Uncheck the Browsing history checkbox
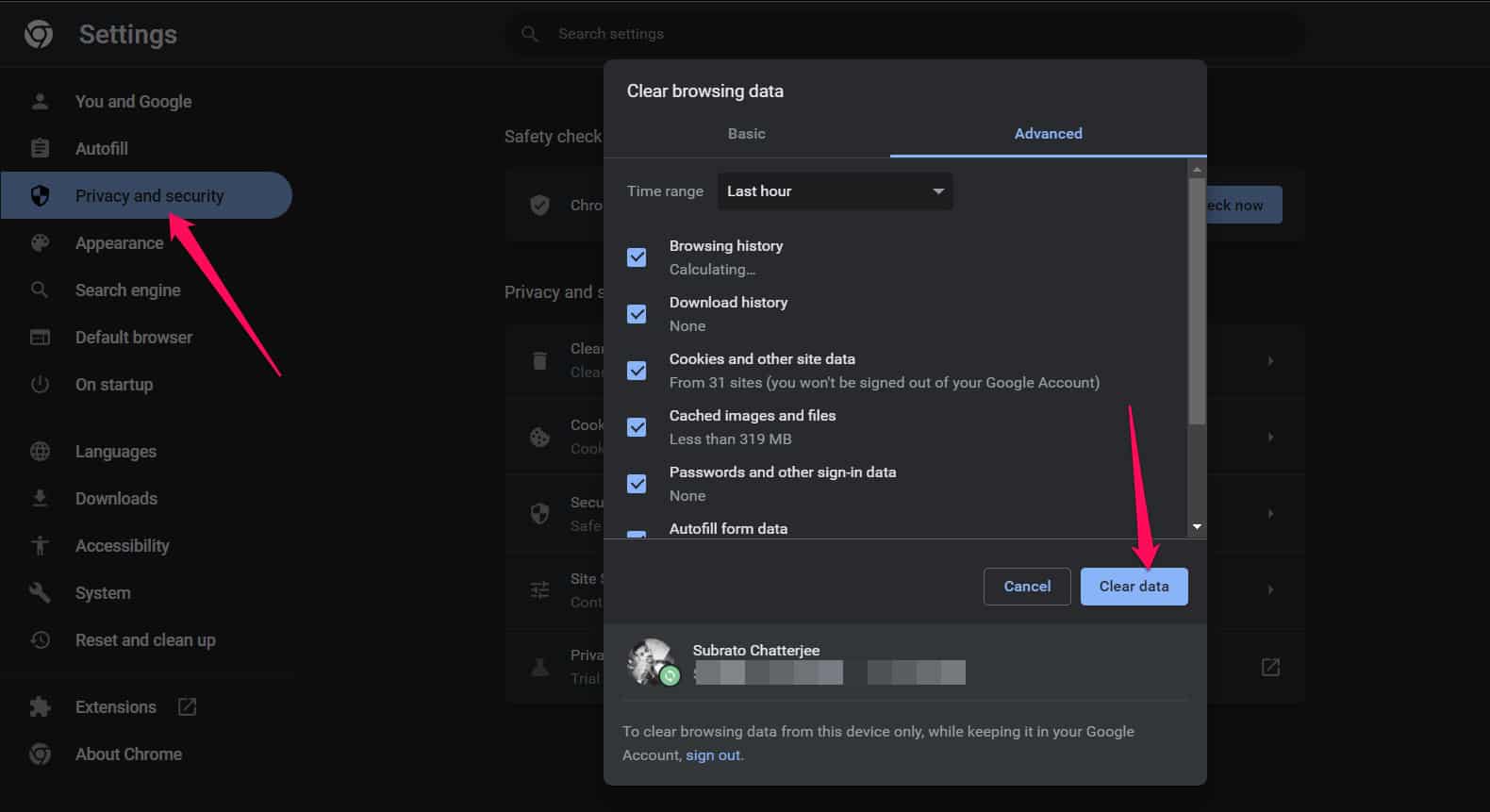 coord(637,257)
